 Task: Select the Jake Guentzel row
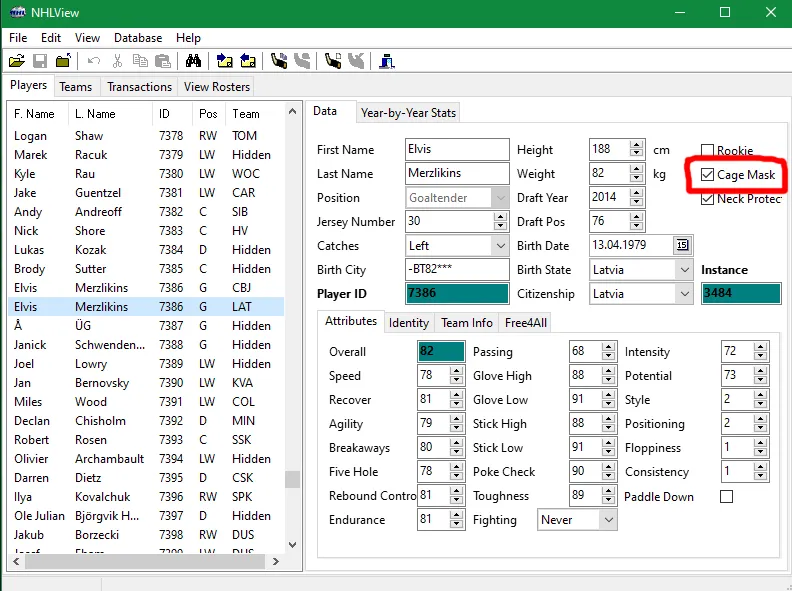(x=146, y=193)
